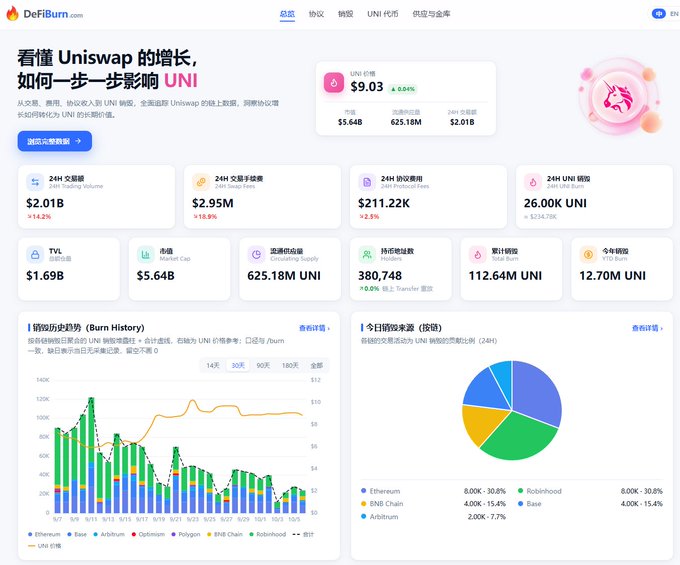Click the 26.00K UNI burn value

[x=555, y=203]
